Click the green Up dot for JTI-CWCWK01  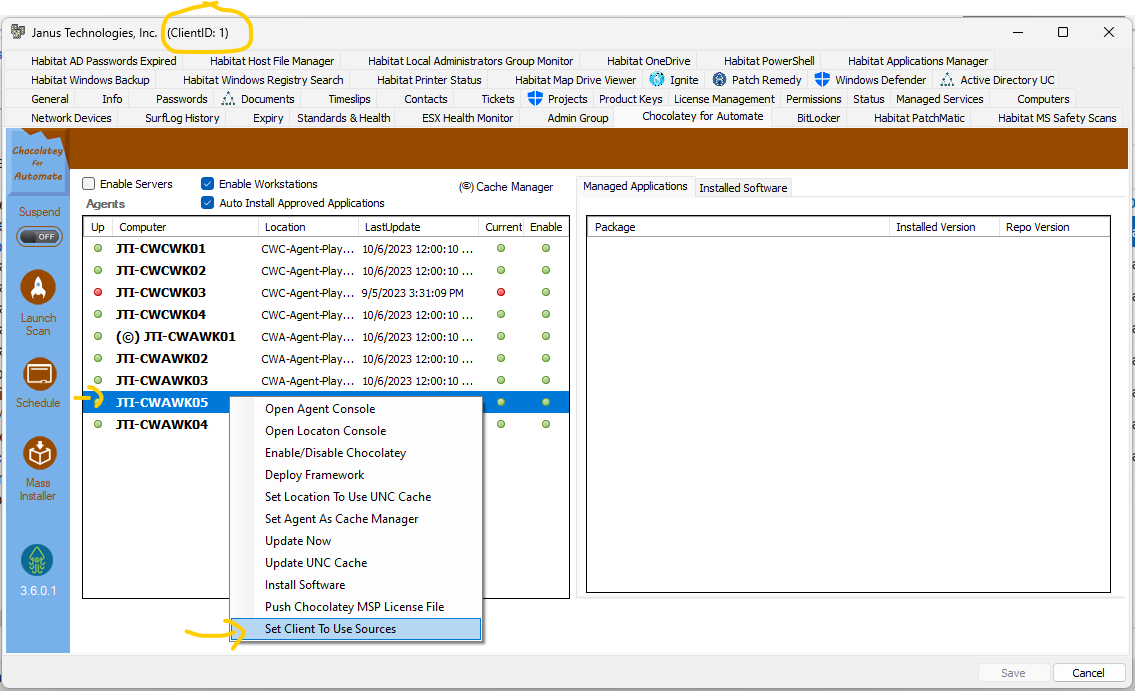(x=98, y=248)
